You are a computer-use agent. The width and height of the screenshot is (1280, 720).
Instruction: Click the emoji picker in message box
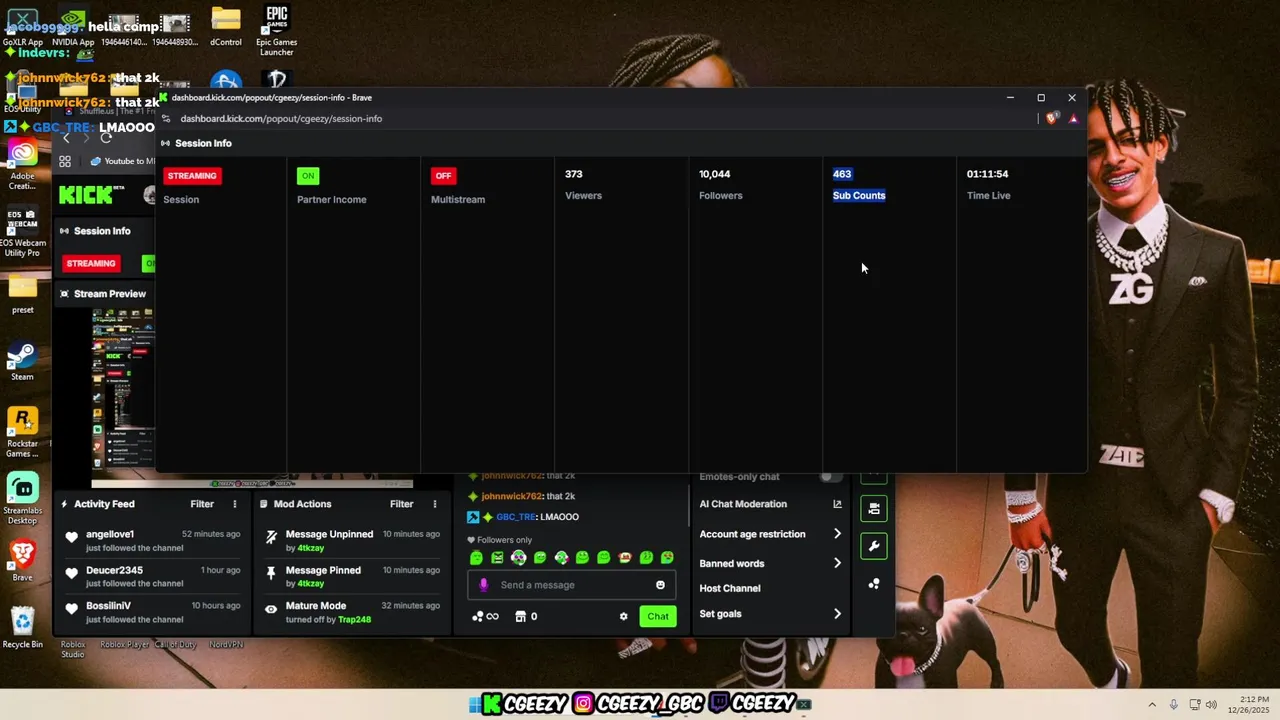(660, 585)
